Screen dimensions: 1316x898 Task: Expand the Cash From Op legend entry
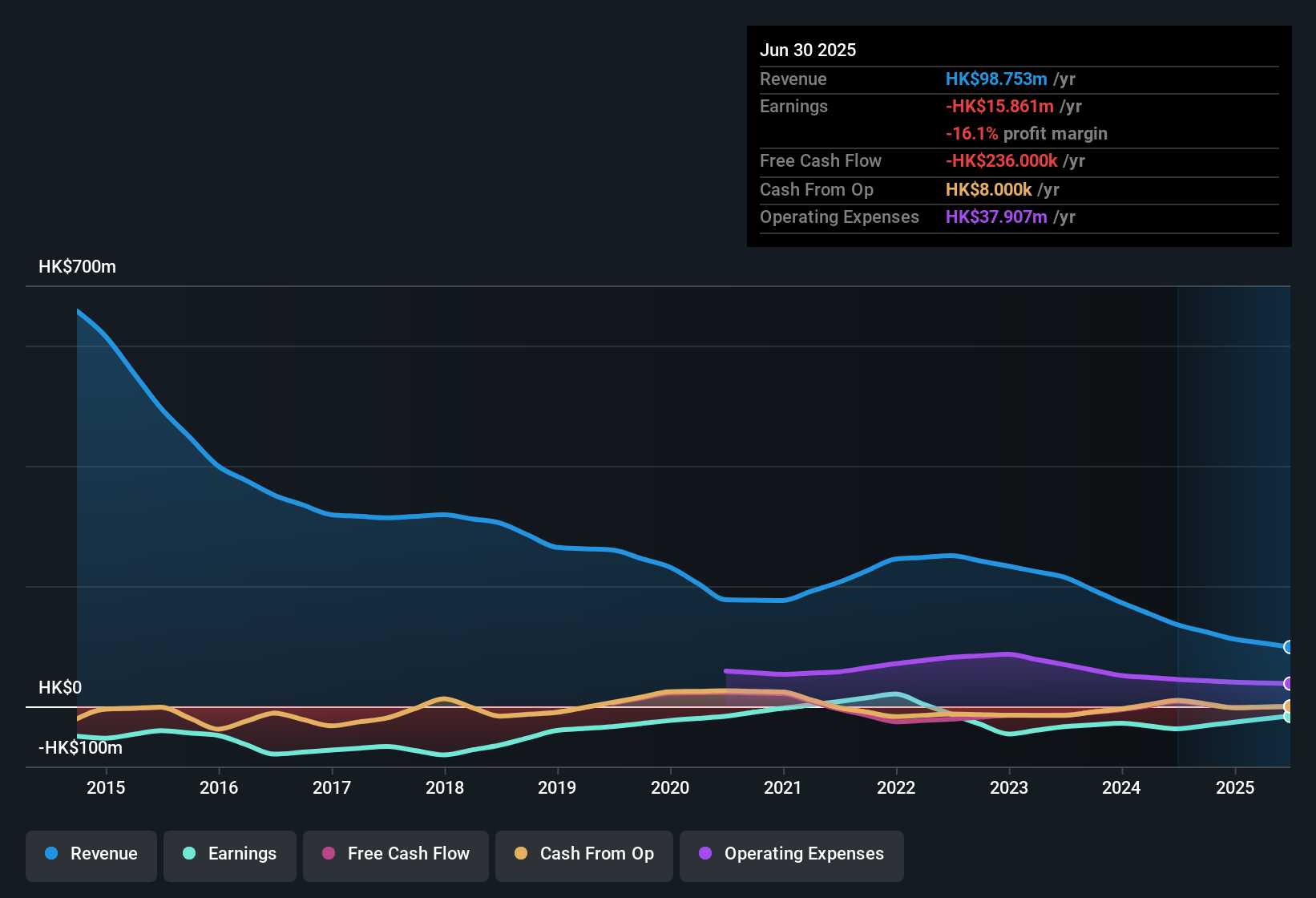[583, 854]
